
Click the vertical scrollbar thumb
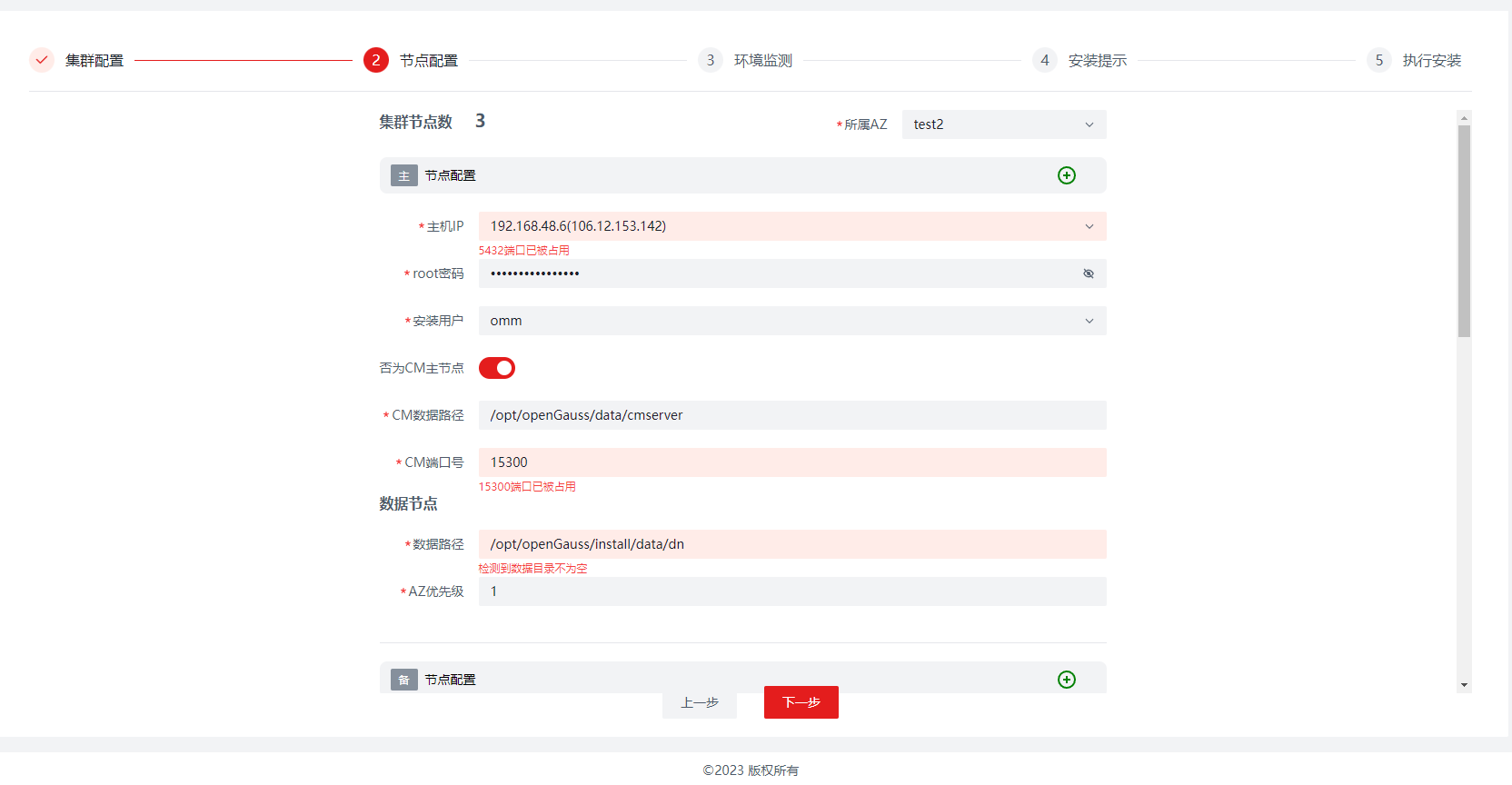[x=1464, y=232]
